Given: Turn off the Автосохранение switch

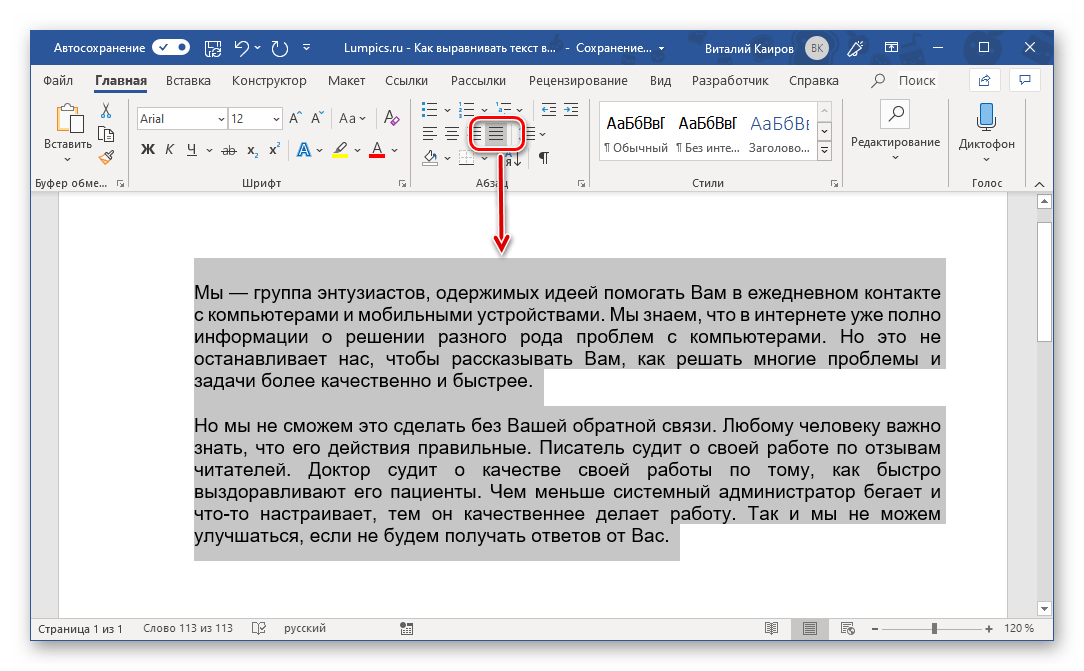Looking at the screenshot, I should pos(171,47).
